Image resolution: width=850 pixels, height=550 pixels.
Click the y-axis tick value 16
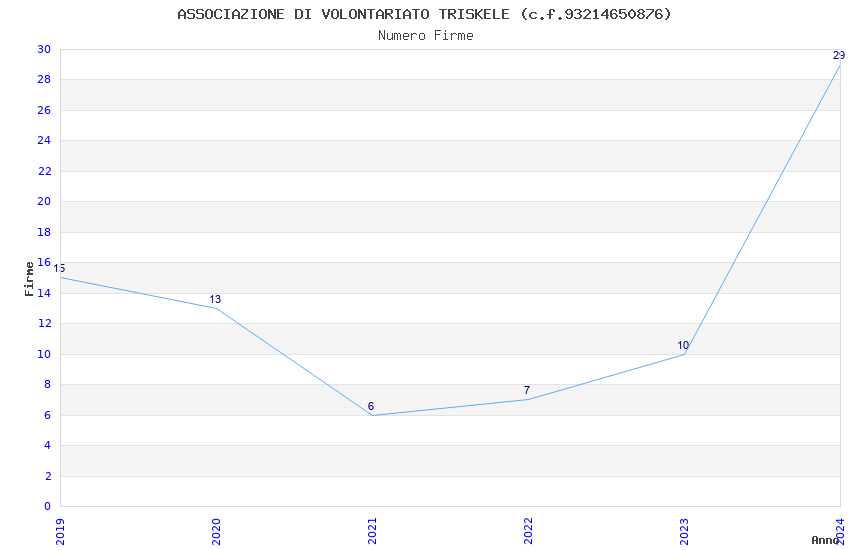(x=44, y=262)
